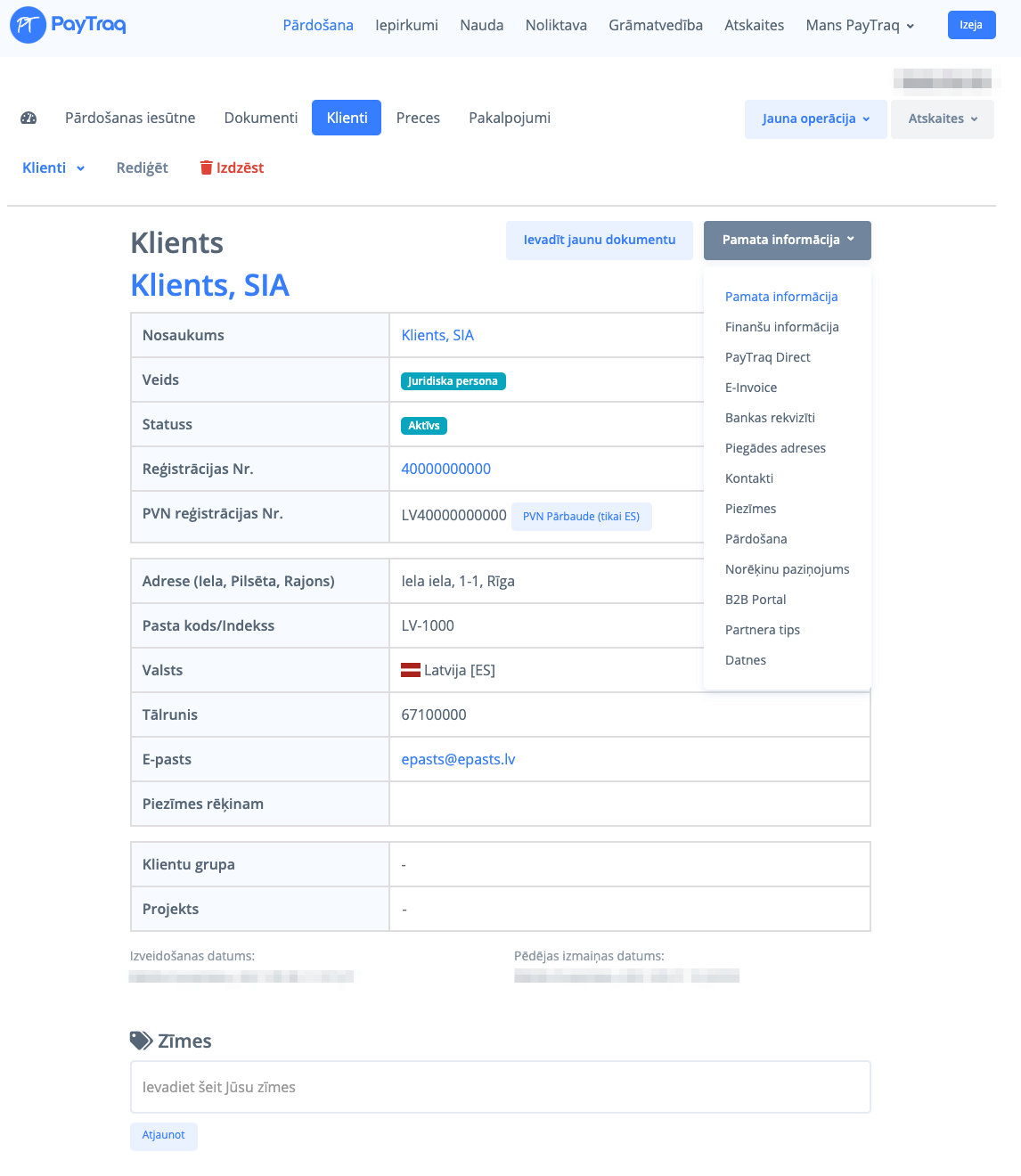Focus the Zīmes tags input field
This screenshot has width=1021, height=1176.
click(x=501, y=1087)
